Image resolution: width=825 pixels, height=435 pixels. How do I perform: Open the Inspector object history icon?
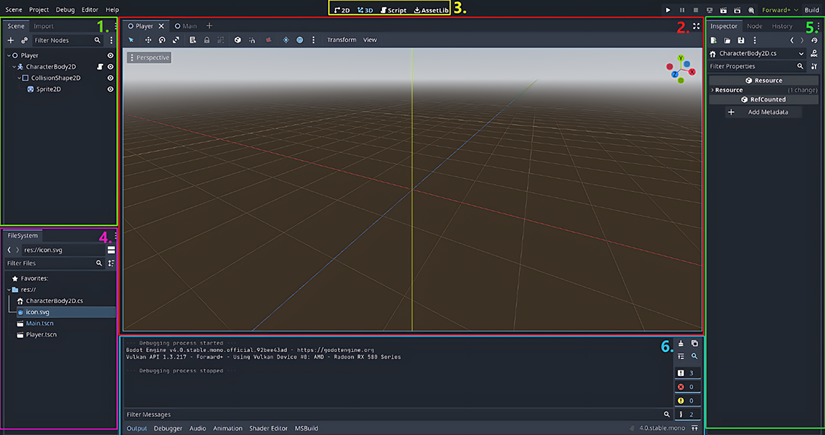click(814, 41)
